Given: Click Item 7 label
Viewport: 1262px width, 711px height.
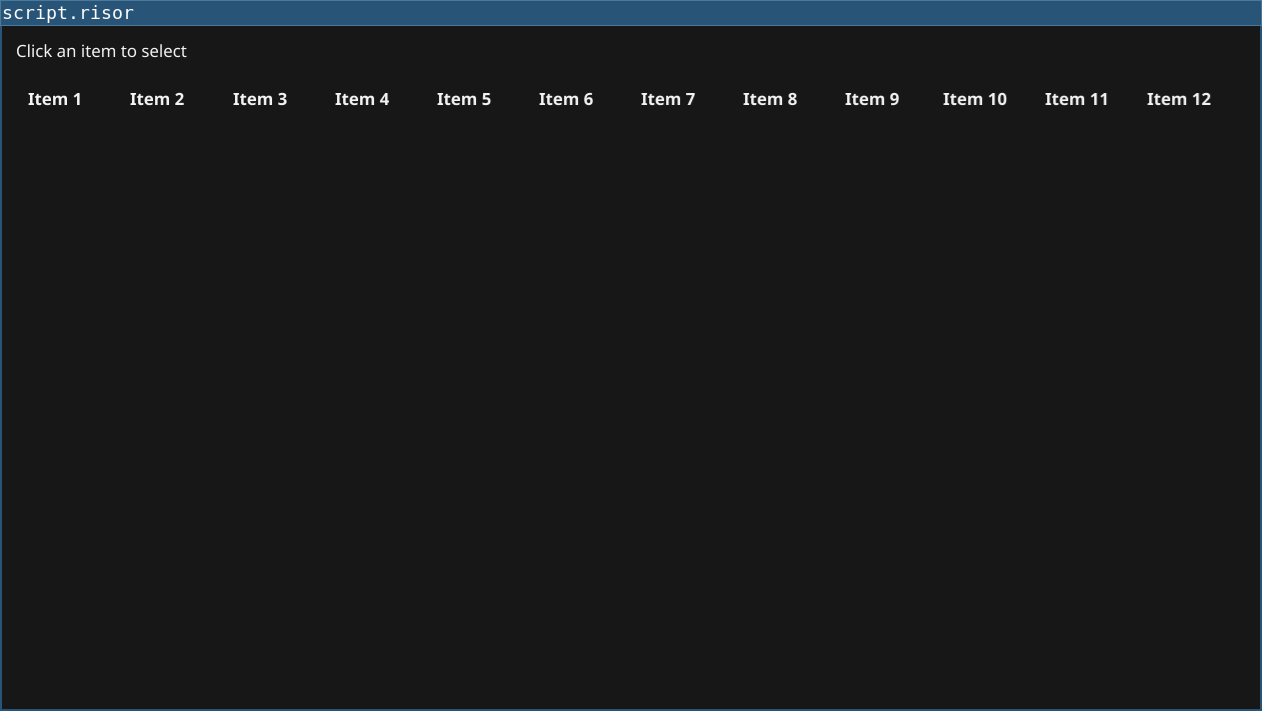Looking at the screenshot, I should coord(668,99).
